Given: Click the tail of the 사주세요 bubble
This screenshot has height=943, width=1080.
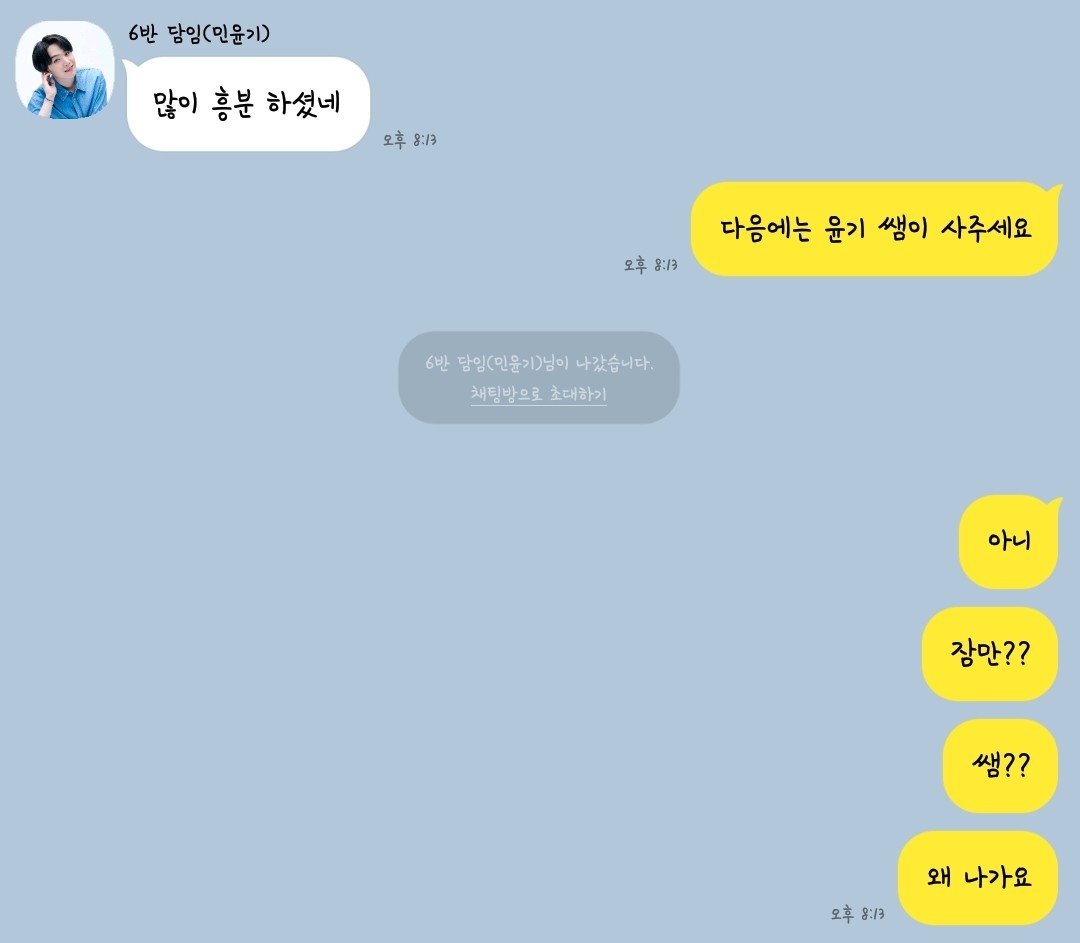Looking at the screenshot, I should pos(1055,191).
